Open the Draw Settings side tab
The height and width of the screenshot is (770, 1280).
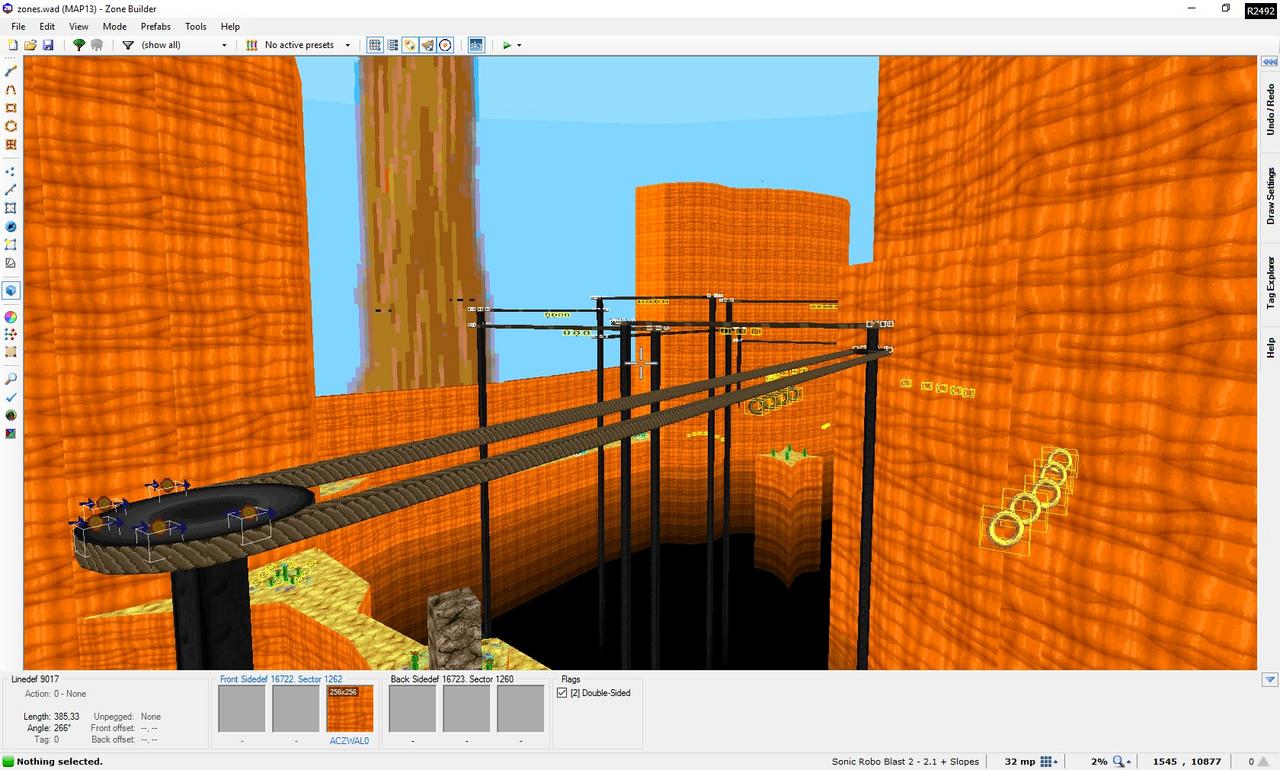pyautogui.click(x=1270, y=195)
